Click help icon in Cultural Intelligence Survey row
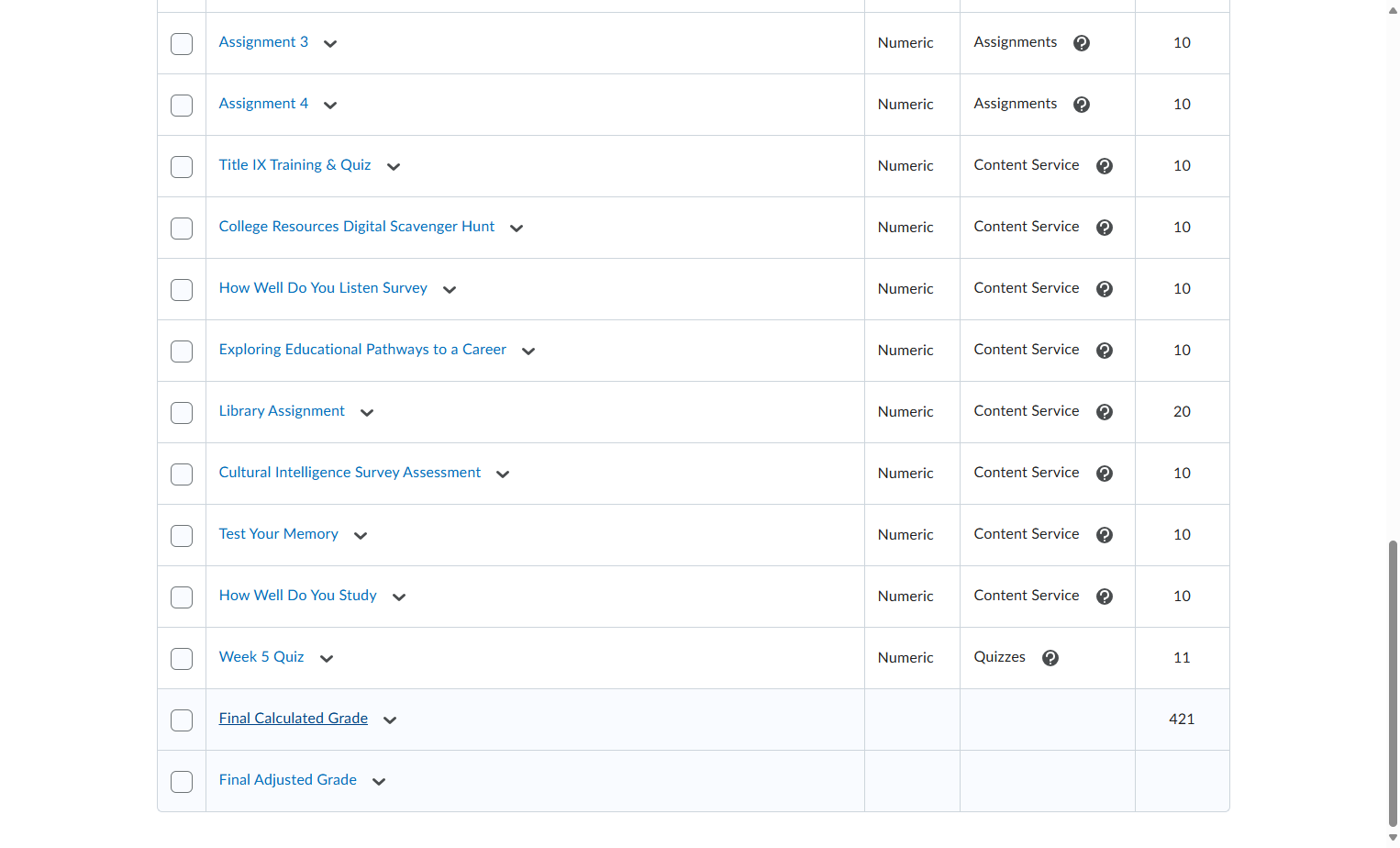Image resolution: width=1400 pixels, height=848 pixels. [1105, 474]
